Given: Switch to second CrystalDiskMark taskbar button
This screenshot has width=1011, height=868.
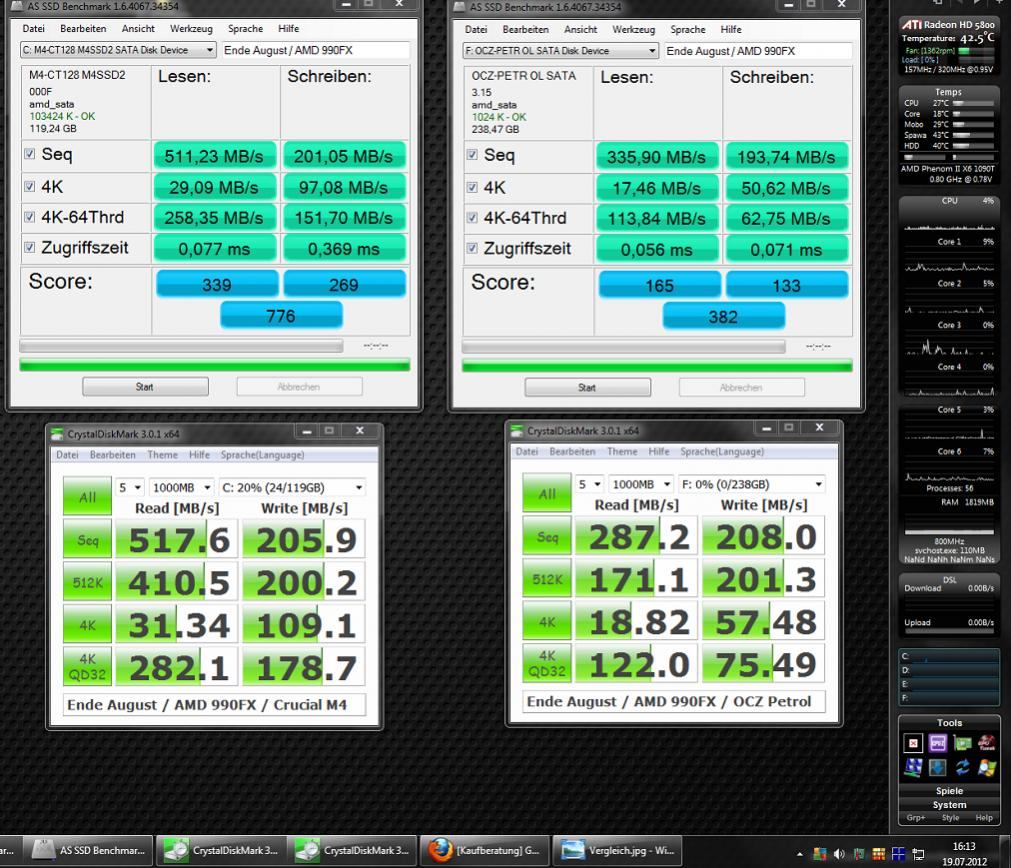Looking at the screenshot, I should 353,851.
